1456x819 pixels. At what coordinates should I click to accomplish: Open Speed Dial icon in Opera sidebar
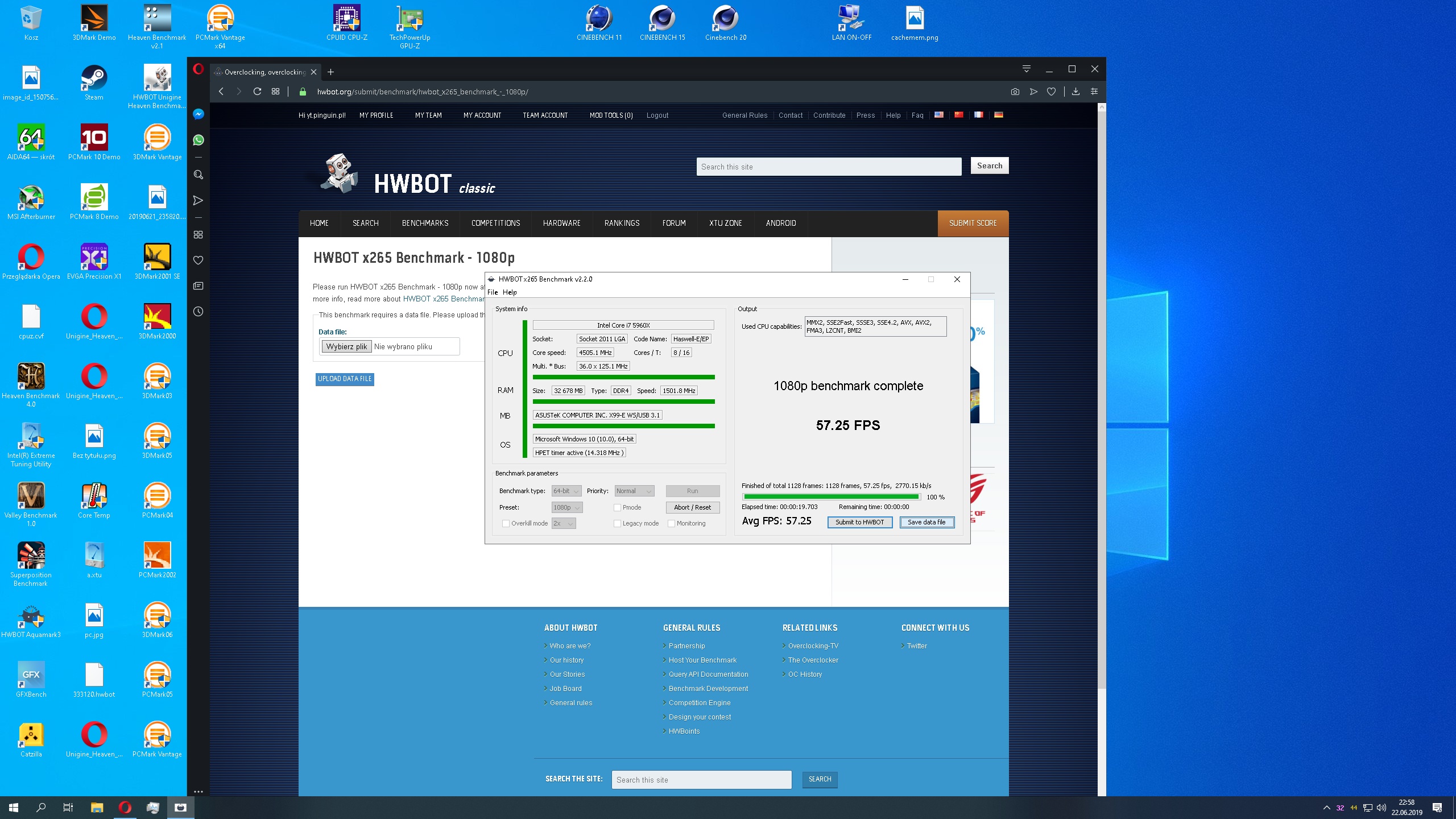(x=198, y=234)
